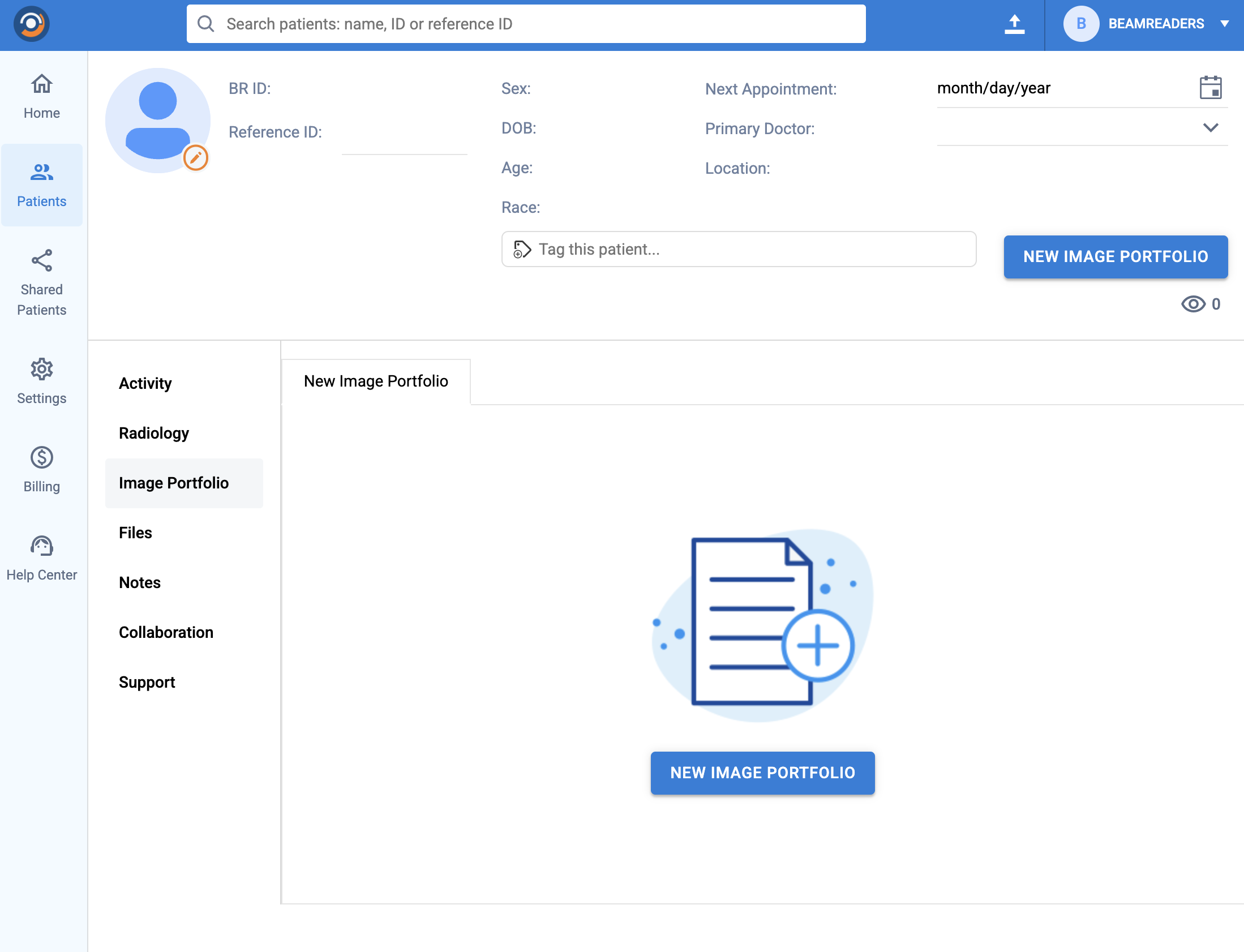
Task: Switch to the Radiology section
Action: tap(153, 433)
